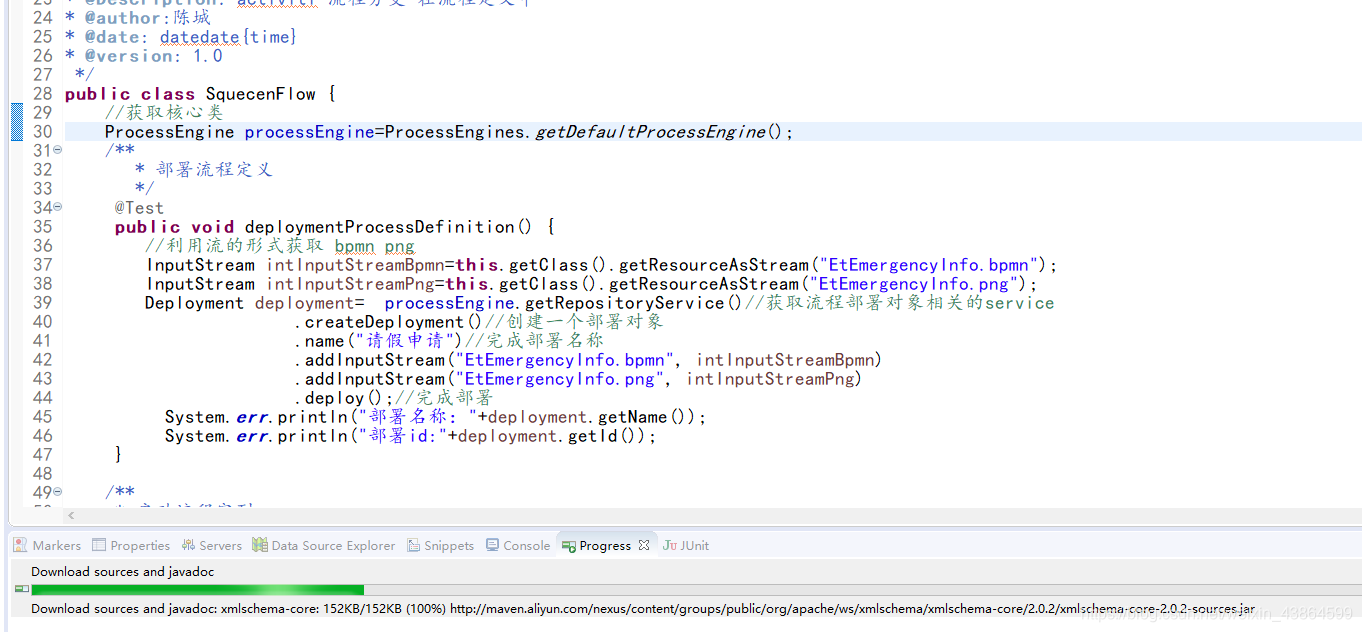Click 'getRepositoryService' on line 39
This screenshot has height=632, width=1362.
pos(624,303)
